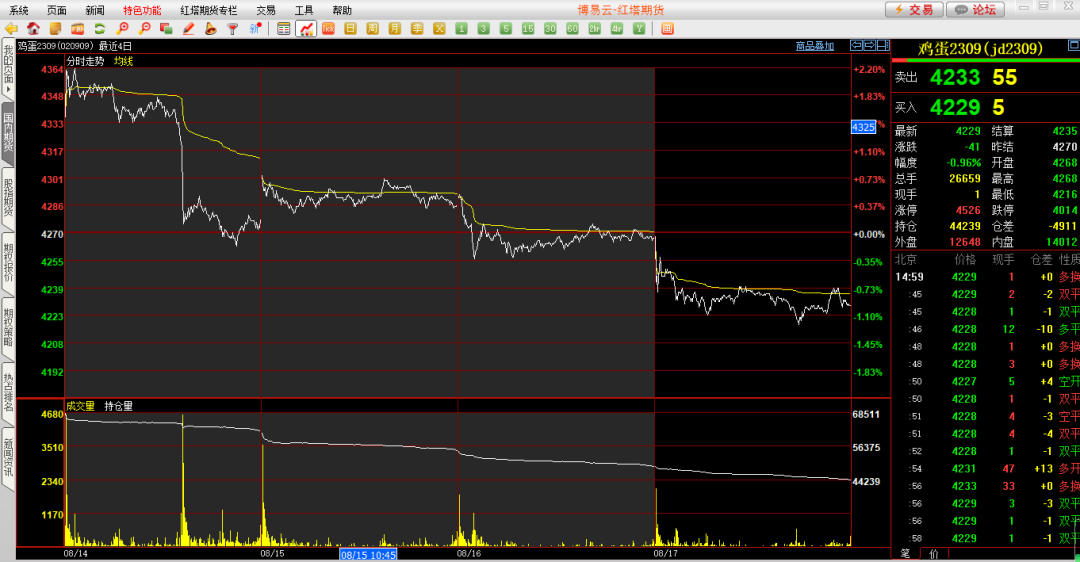The height and width of the screenshot is (562, 1080).
Task: Click the 商品叠加 overlay link
Action: click(x=814, y=46)
